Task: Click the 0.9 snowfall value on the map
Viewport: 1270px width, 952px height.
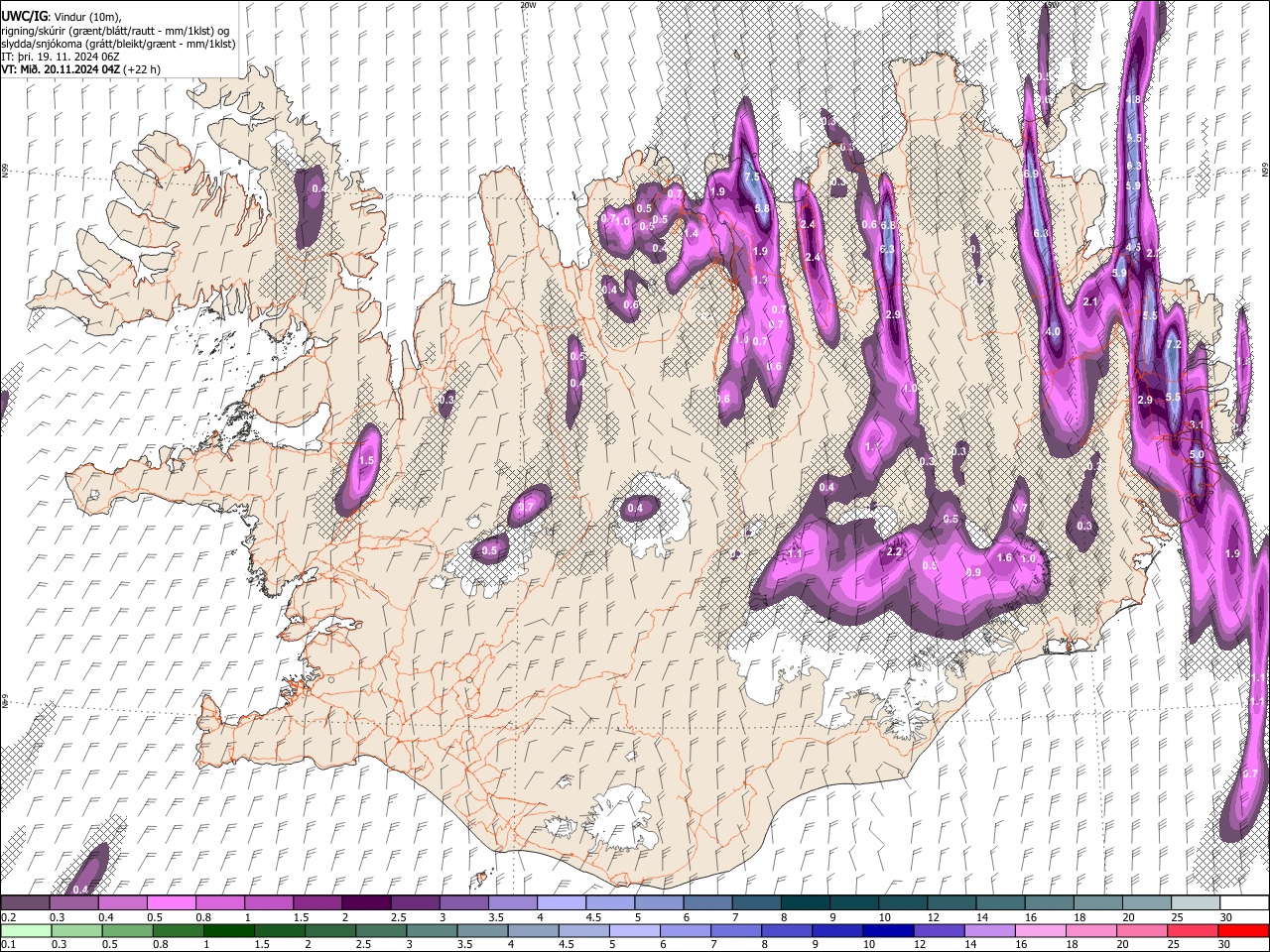Action: click(x=973, y=572)
